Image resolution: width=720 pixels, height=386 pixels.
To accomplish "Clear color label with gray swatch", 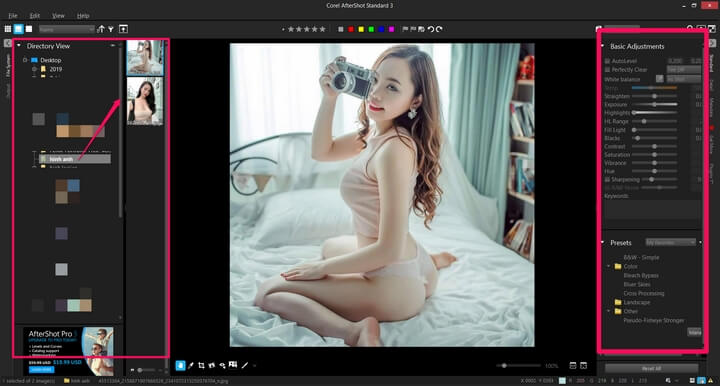I will 341,29.
